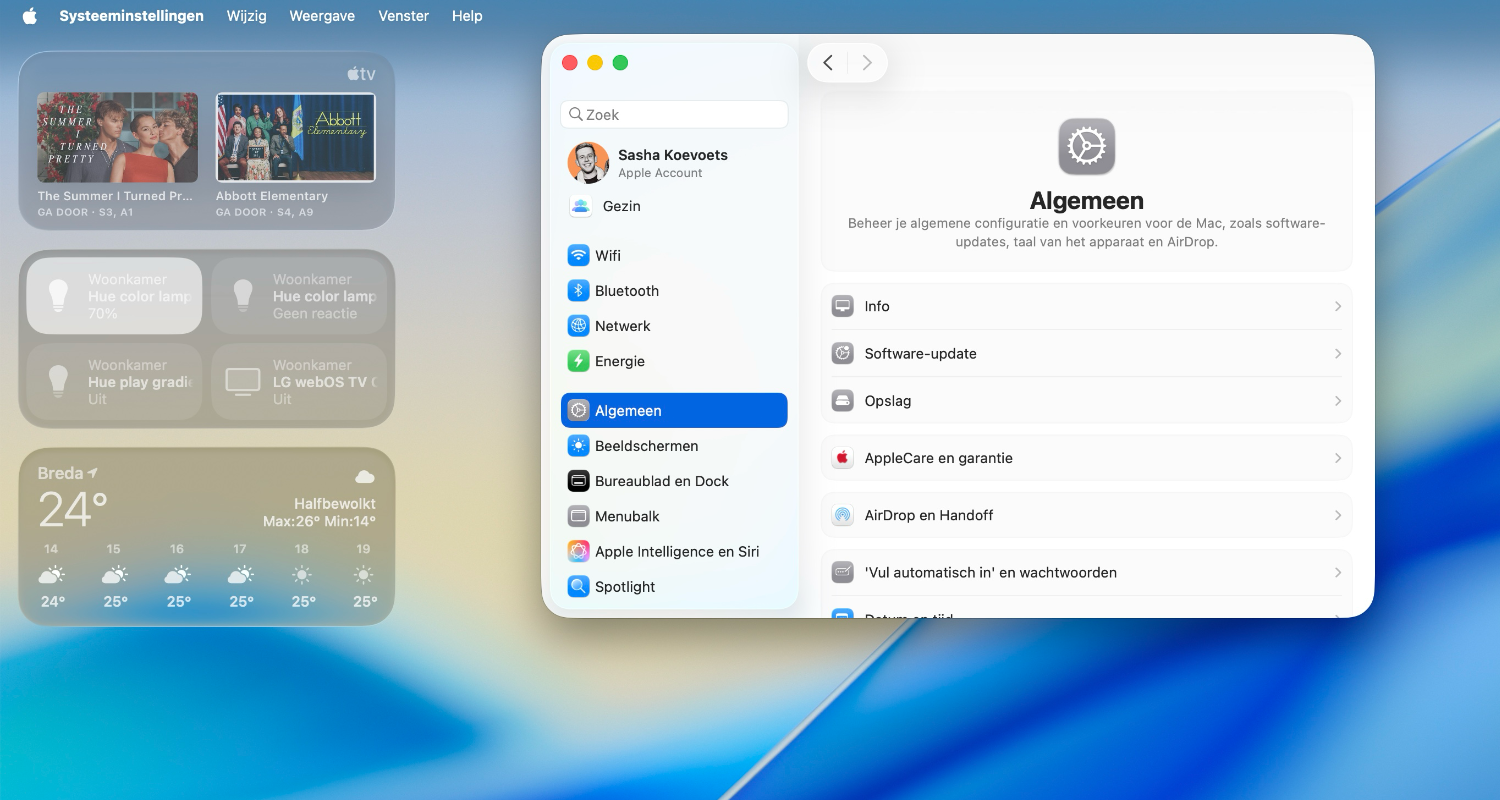Click the hour 18 sun forecast icon

(302, 575)
